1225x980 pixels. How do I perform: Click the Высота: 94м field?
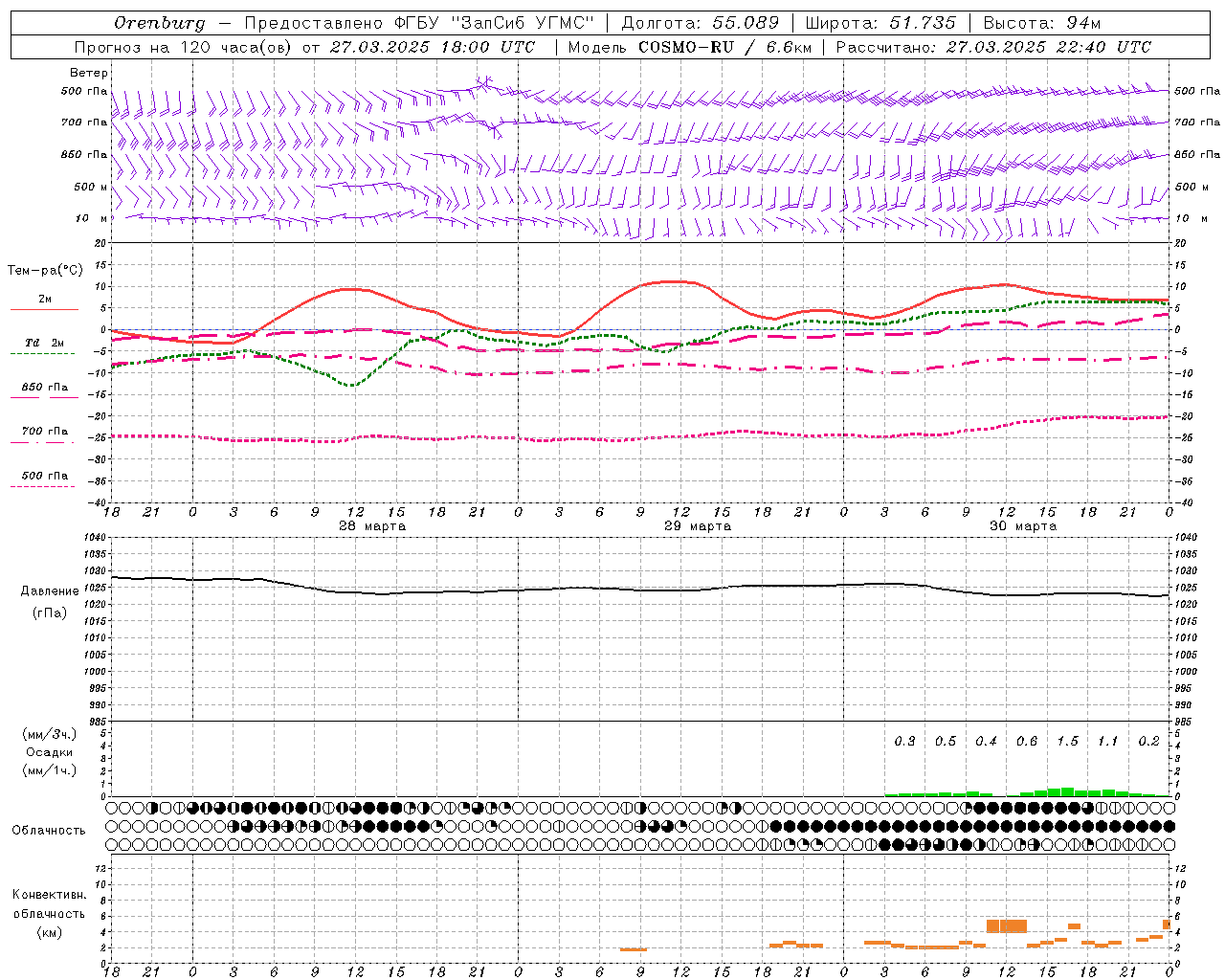[x=1042, y=23]
